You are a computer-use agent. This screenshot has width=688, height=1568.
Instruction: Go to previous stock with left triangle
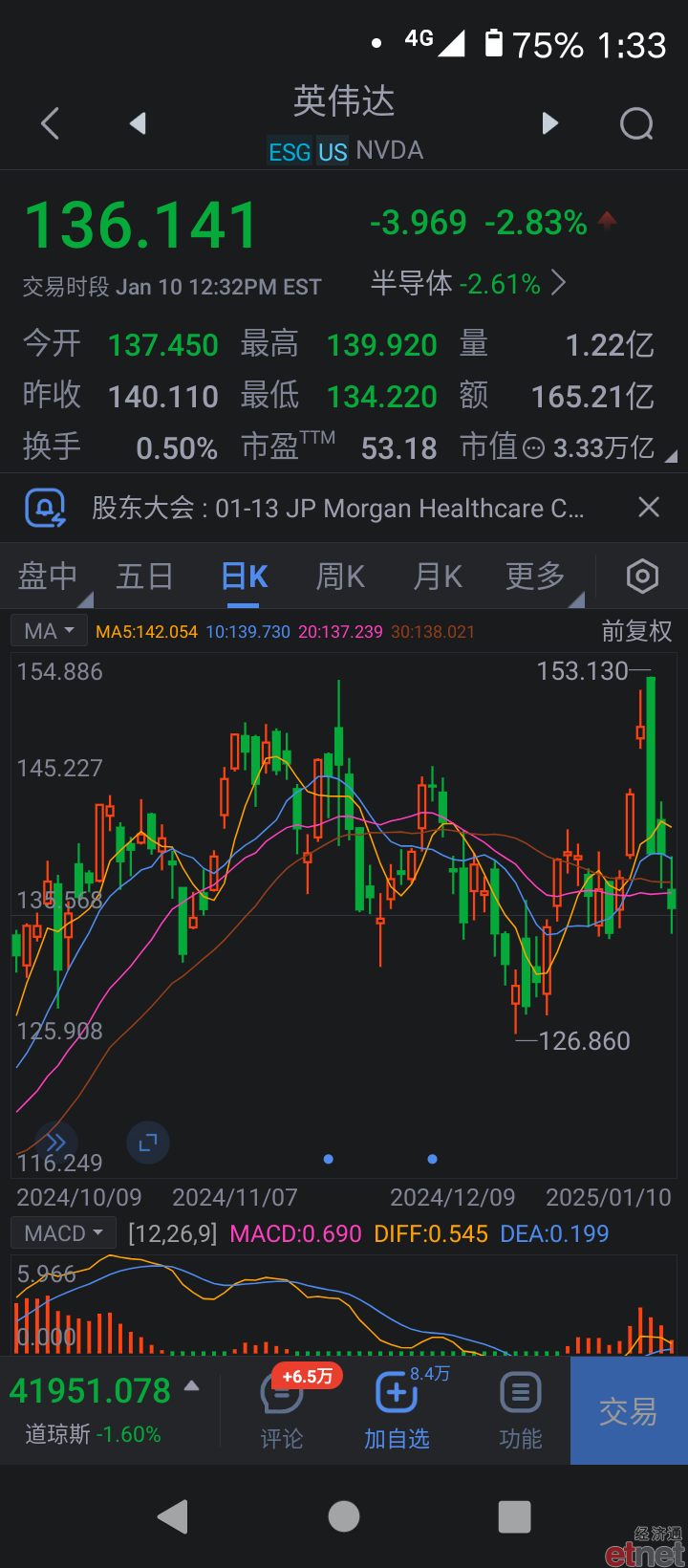(x=138, y=123)
